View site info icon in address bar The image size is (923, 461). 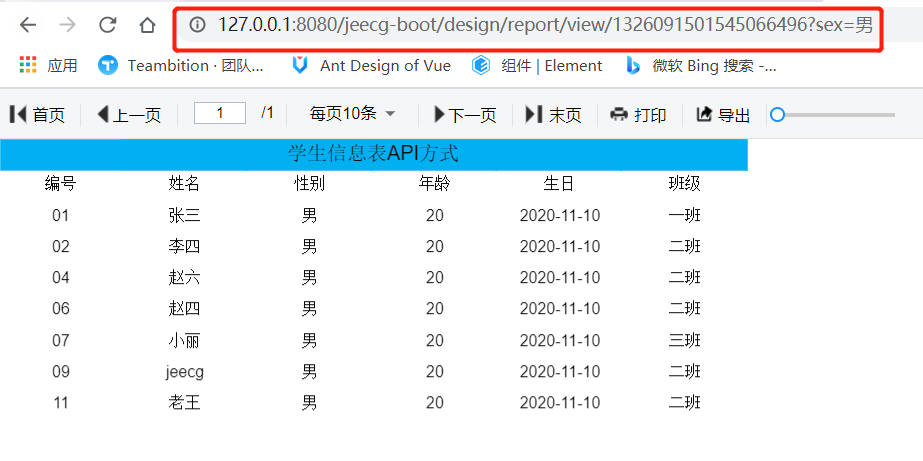(197, 25)
